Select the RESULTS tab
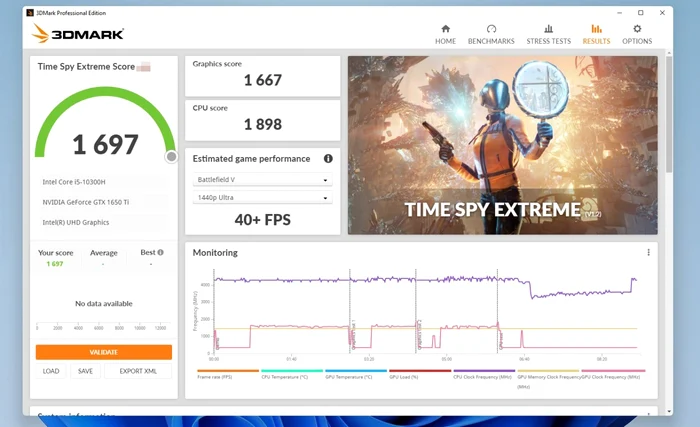 (596, 35)
